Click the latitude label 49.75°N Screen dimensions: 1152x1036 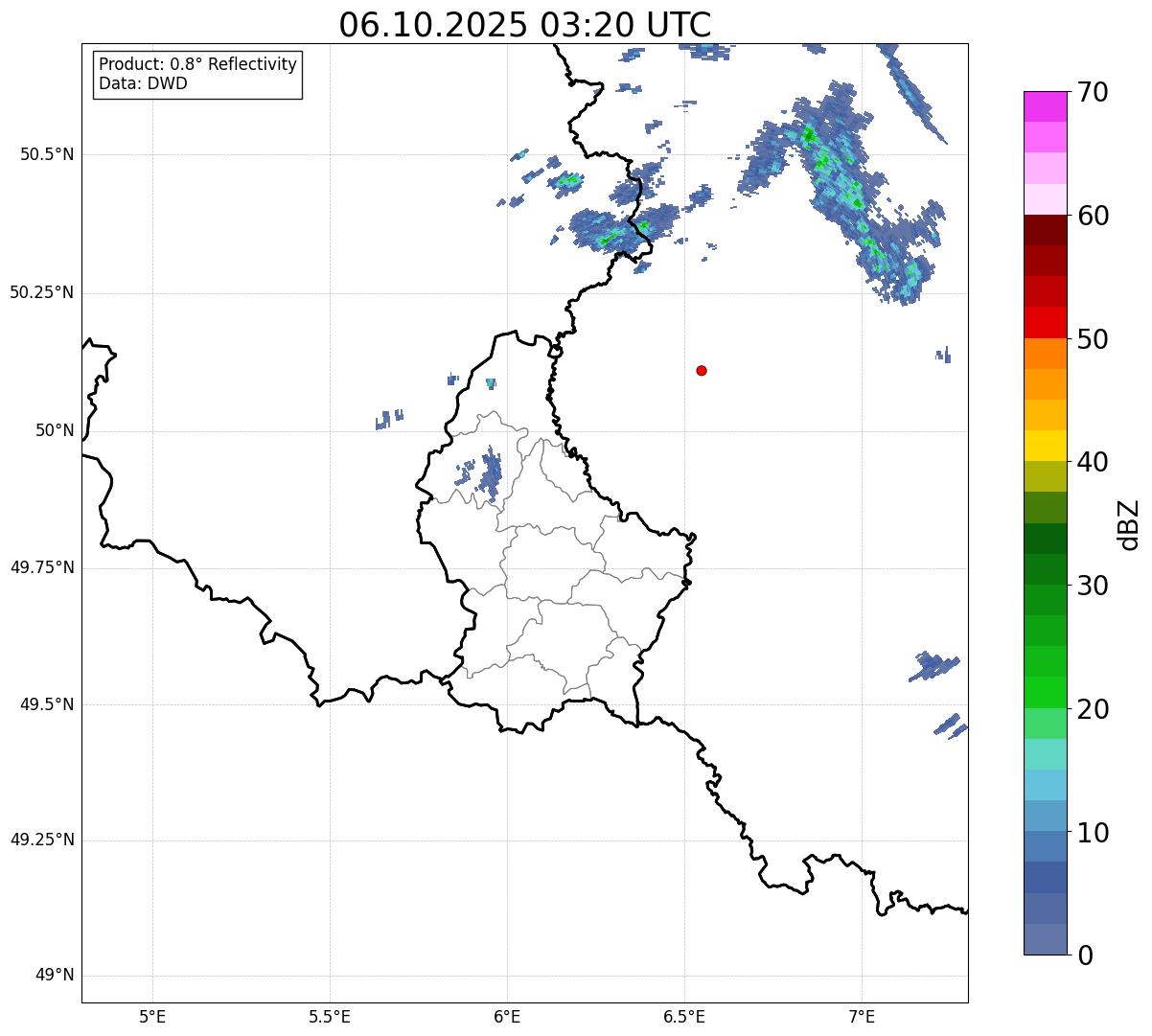click(42, 567)
